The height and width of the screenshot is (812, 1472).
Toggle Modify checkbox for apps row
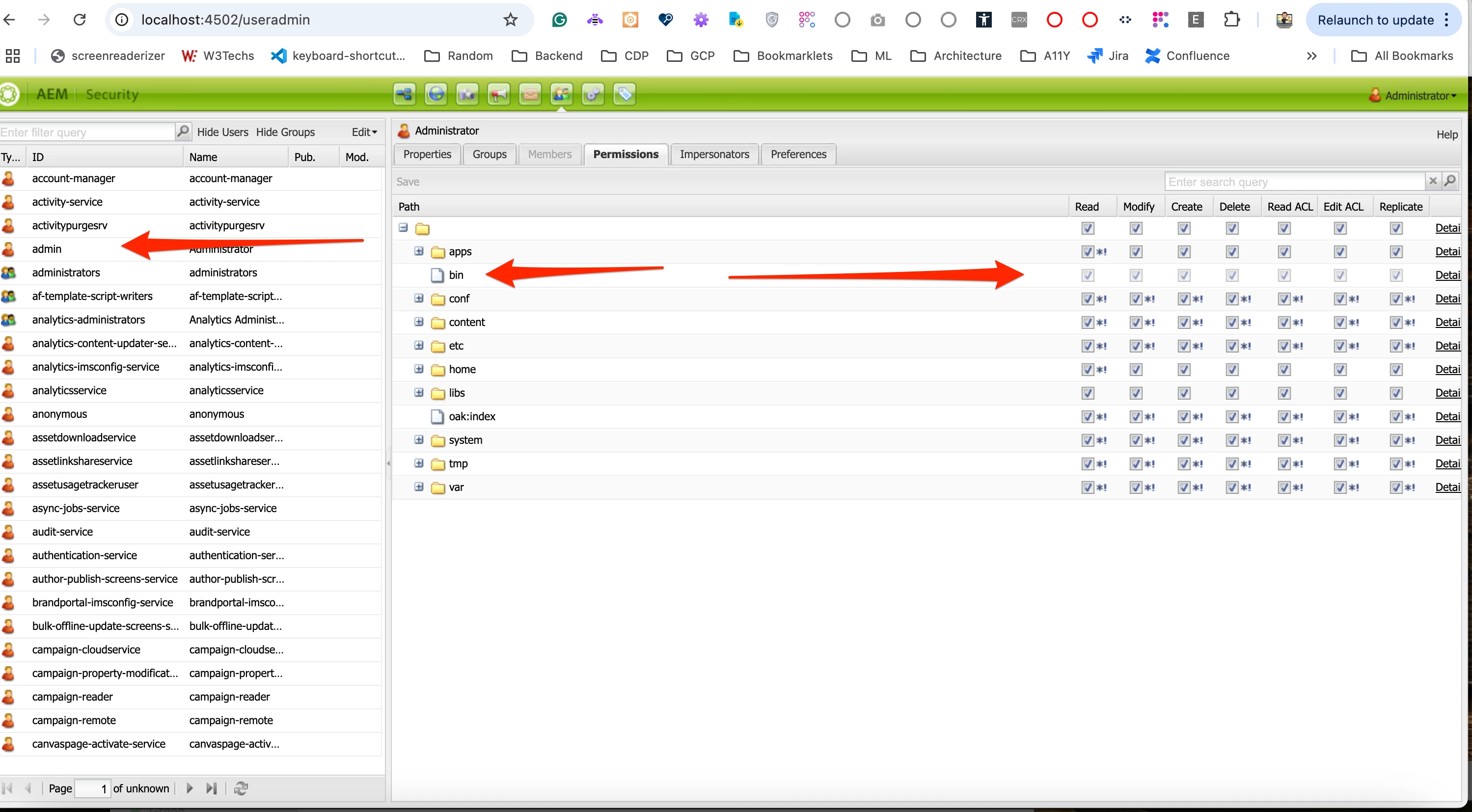tap(1136, 251)
